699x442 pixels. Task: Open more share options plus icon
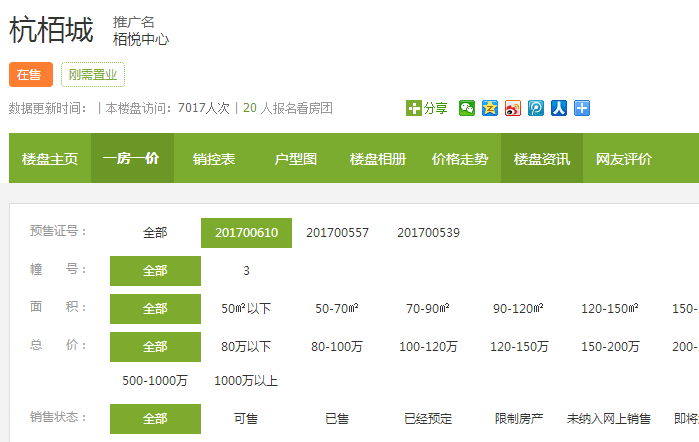(582, 108)
